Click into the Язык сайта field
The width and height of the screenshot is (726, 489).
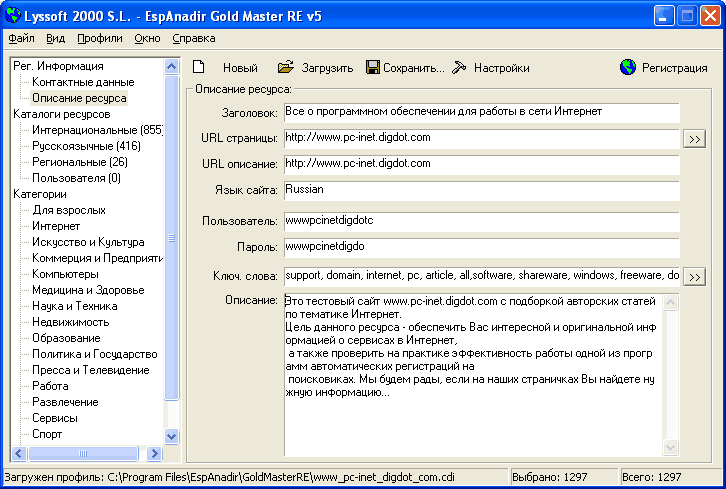[482, 190]
